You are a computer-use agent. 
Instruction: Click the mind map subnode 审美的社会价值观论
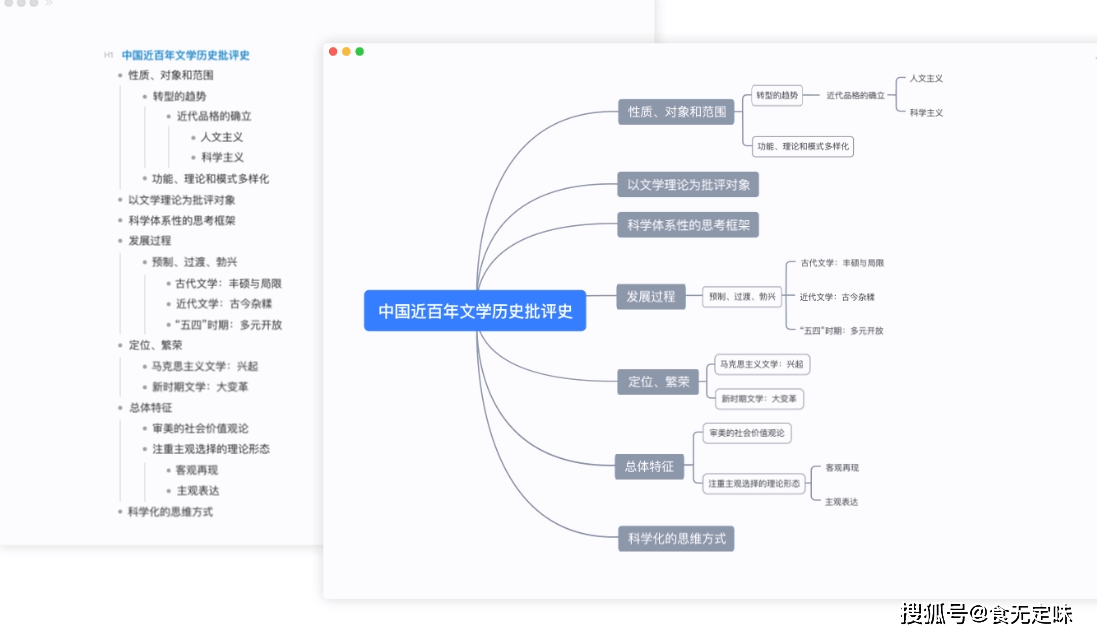(x=747, y=433)
